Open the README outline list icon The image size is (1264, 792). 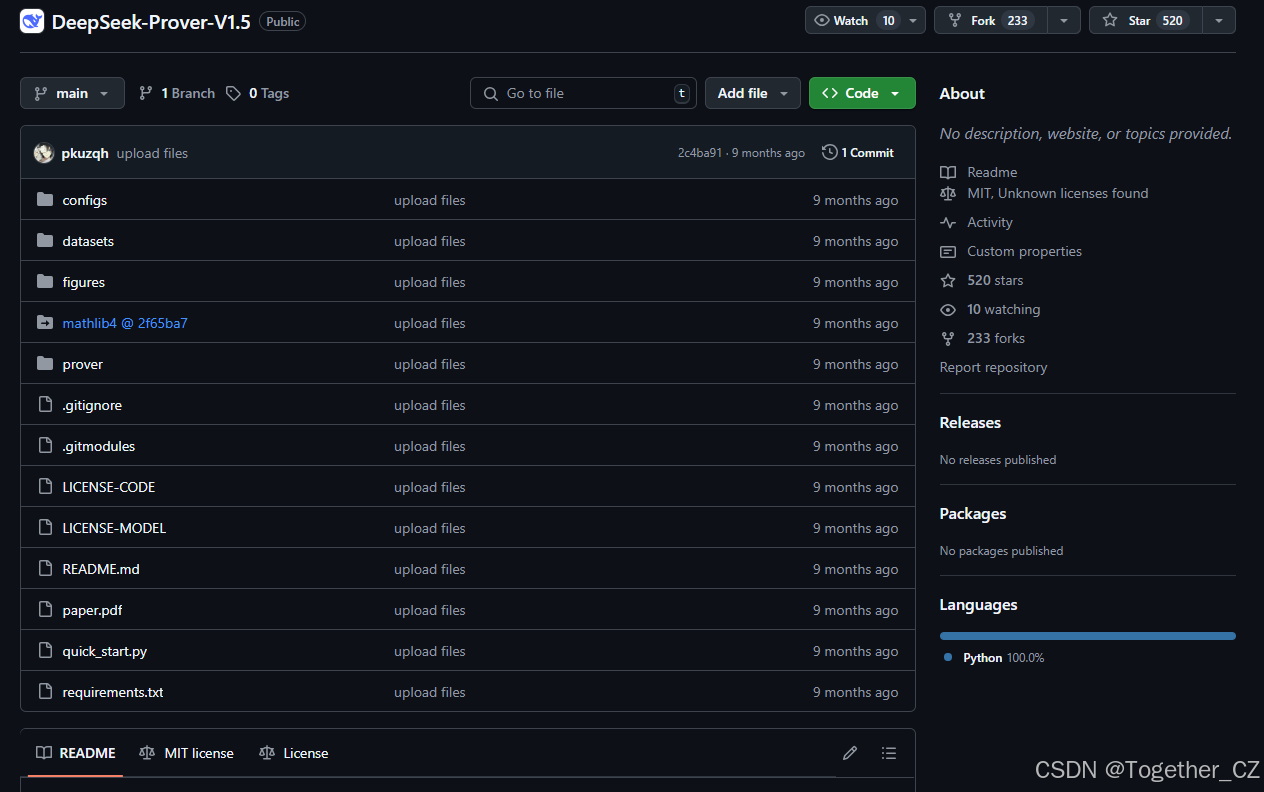coord(889,753)
